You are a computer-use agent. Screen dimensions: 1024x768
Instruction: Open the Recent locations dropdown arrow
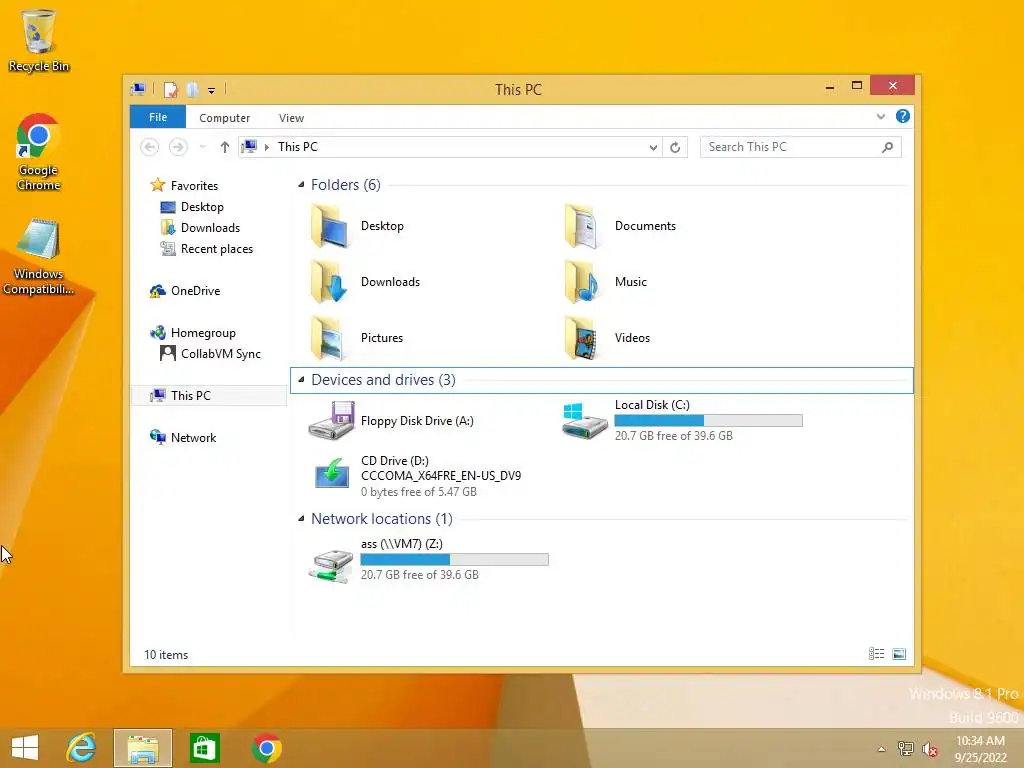[202, 147]
